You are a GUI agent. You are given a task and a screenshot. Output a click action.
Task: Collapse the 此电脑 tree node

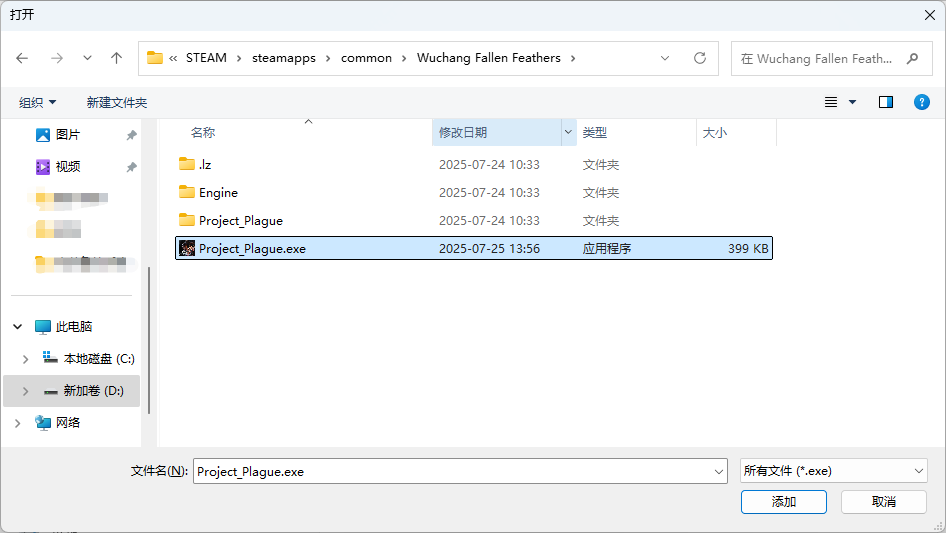click(19, 327)
